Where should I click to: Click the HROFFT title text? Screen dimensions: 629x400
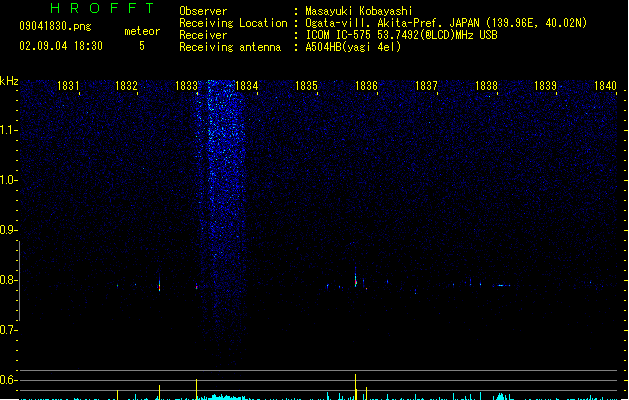pos(102,8)
